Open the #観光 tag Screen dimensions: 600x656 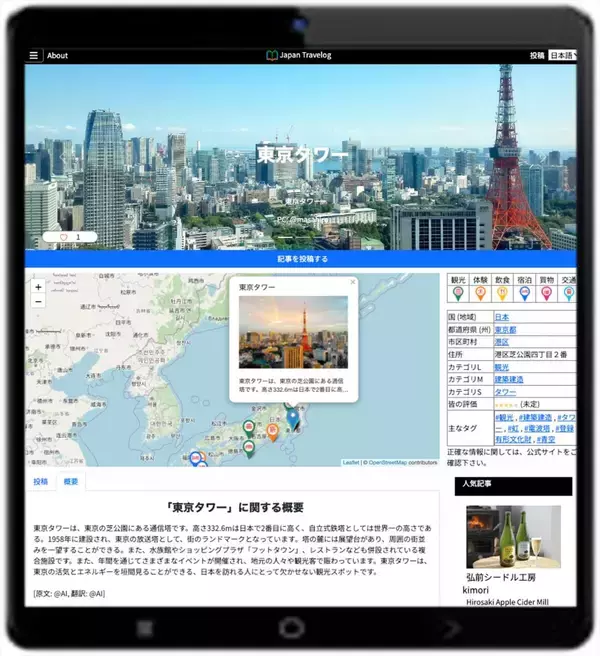tap(504, 418)
